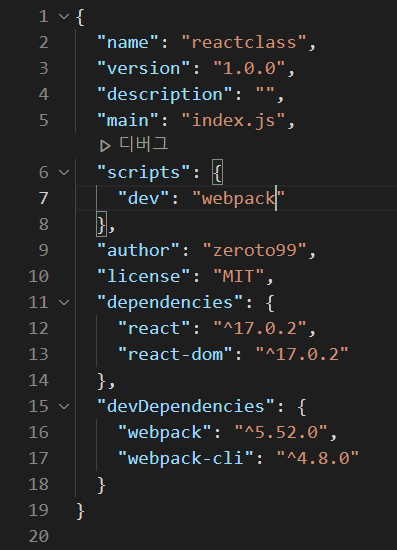Collapse the root object at line 1
The height and width of the screenshot is (550, 397).
point(64,16)
